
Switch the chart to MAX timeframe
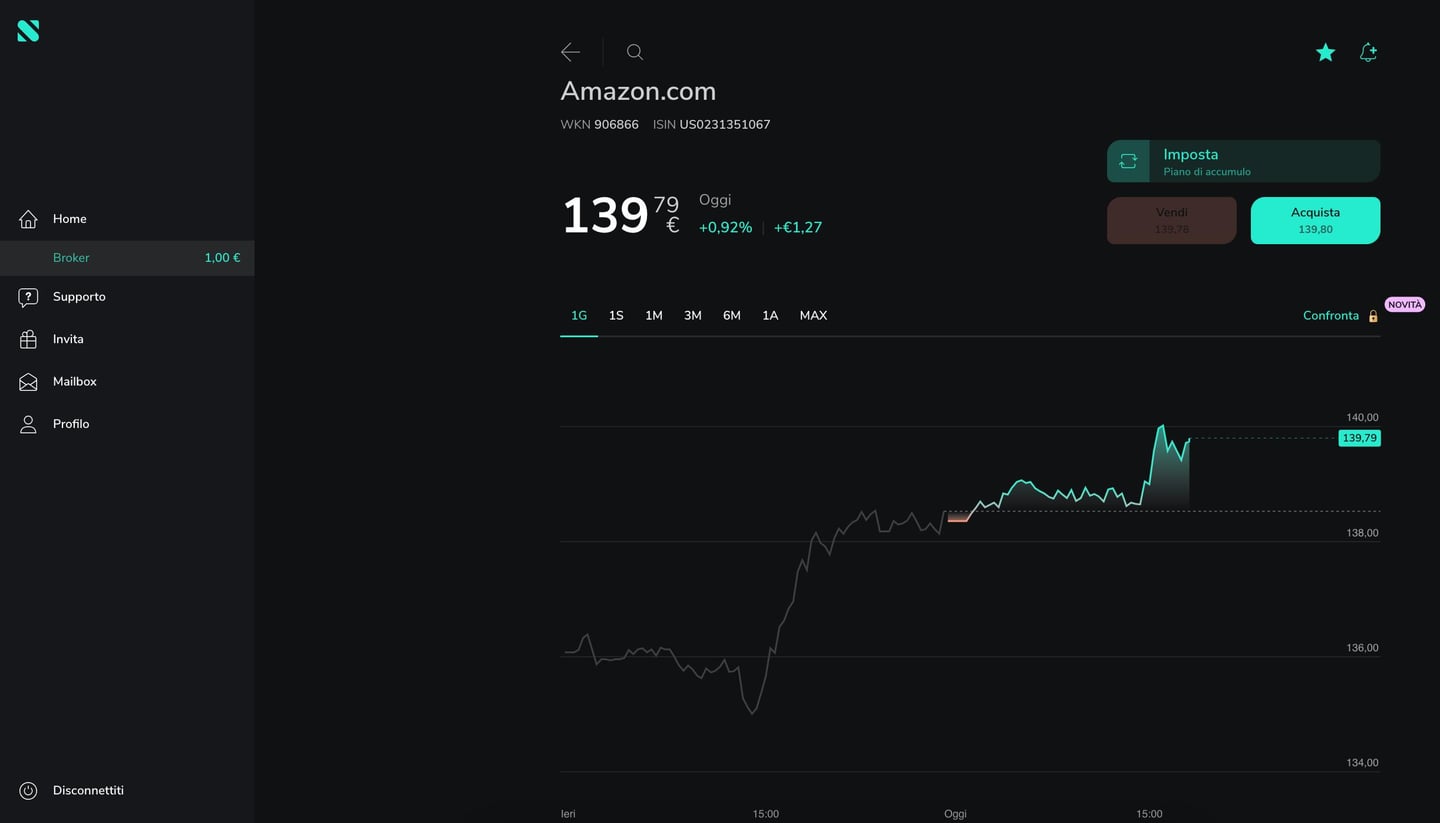(813, 315)
